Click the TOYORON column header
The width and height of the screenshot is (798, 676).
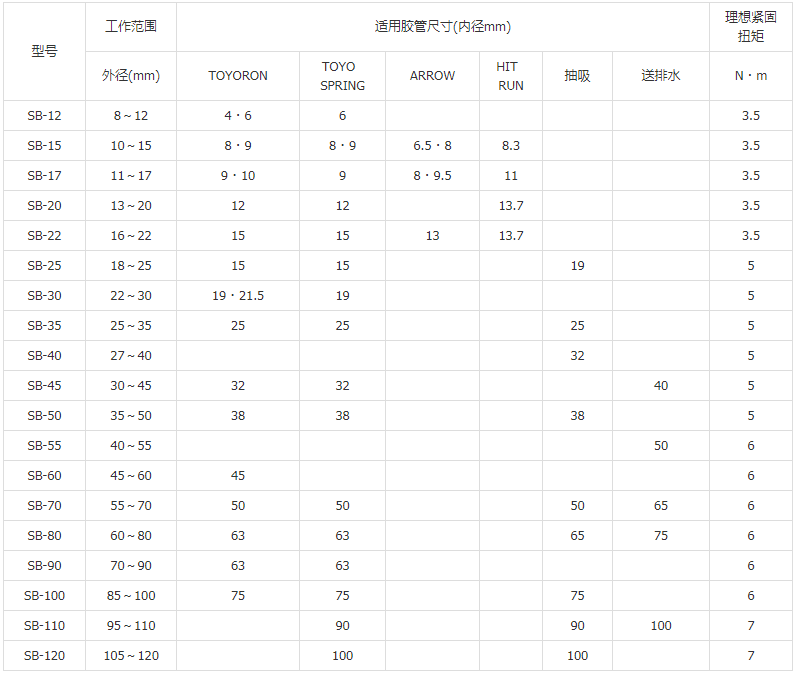tap(238, 76)
